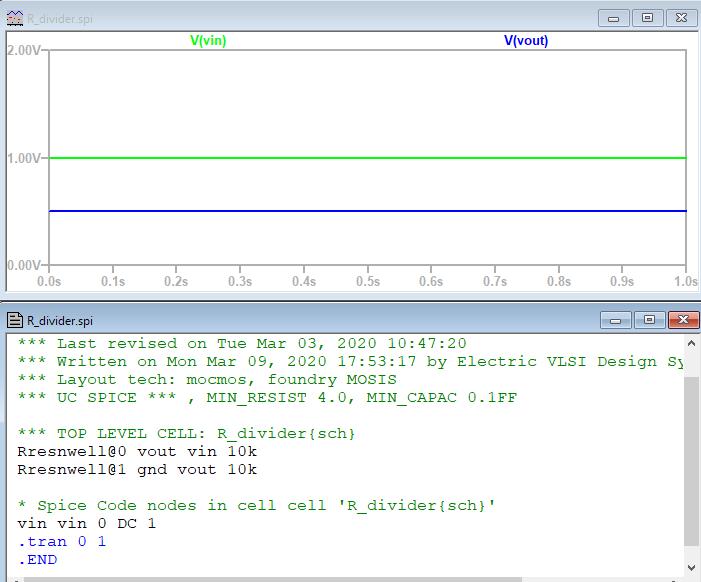Viewport: 701px width, 582px height.
Task: Maximize the netlist editor window
Action: [x=647, y=320]
